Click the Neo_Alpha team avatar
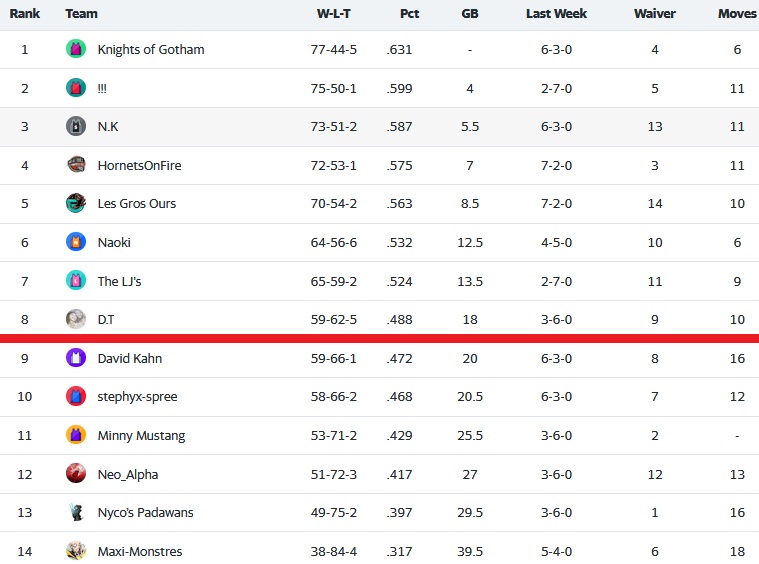The width and height of the screenshot is (759, 564). [76, 474]
